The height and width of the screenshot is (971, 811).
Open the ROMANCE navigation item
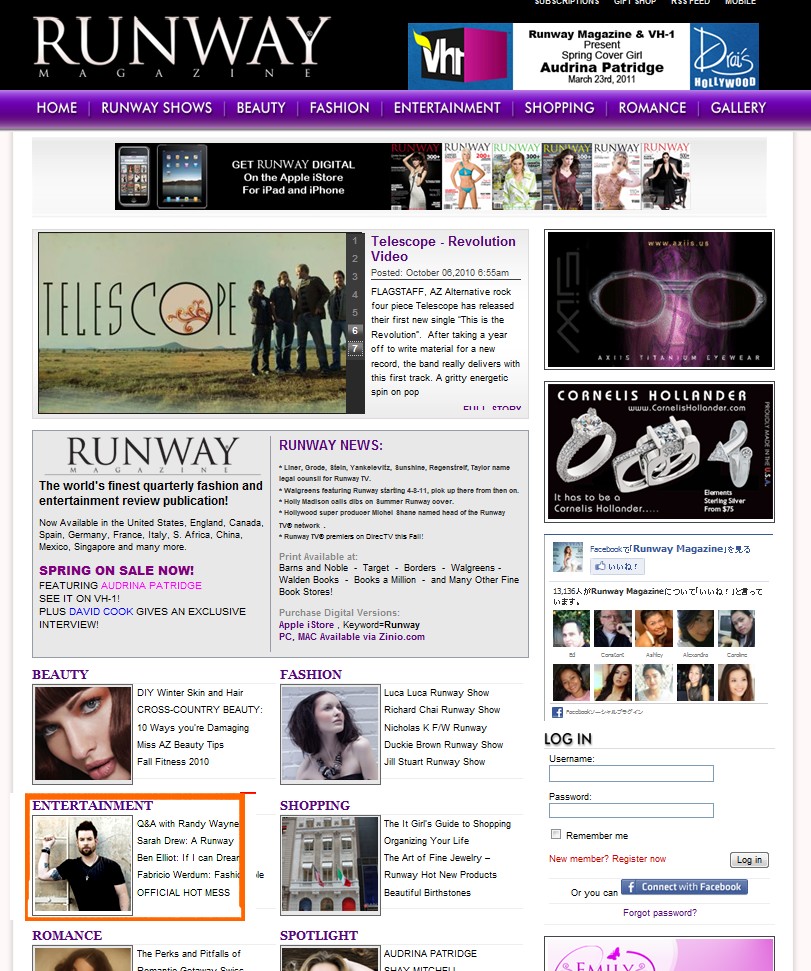coord(653,108)
